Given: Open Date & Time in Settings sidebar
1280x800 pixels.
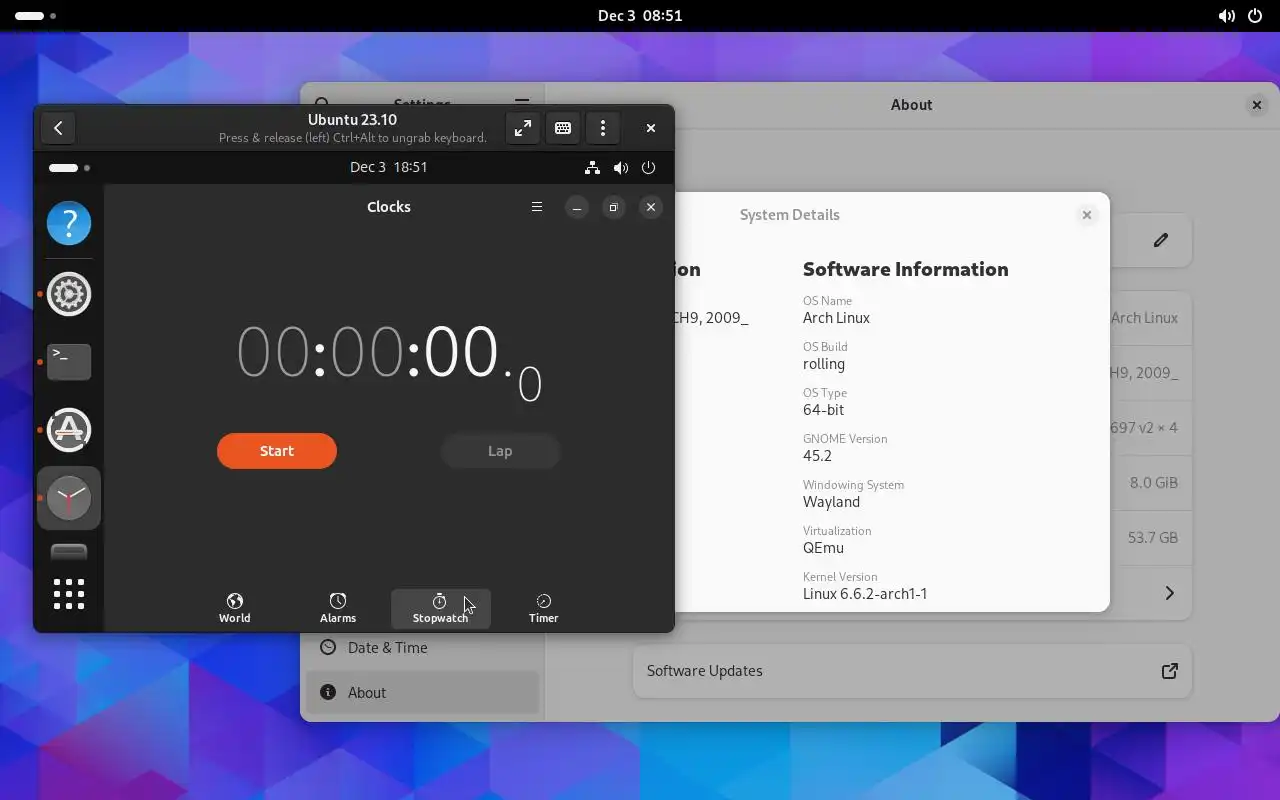Looking at the screenshot, I should coord(422,648).
